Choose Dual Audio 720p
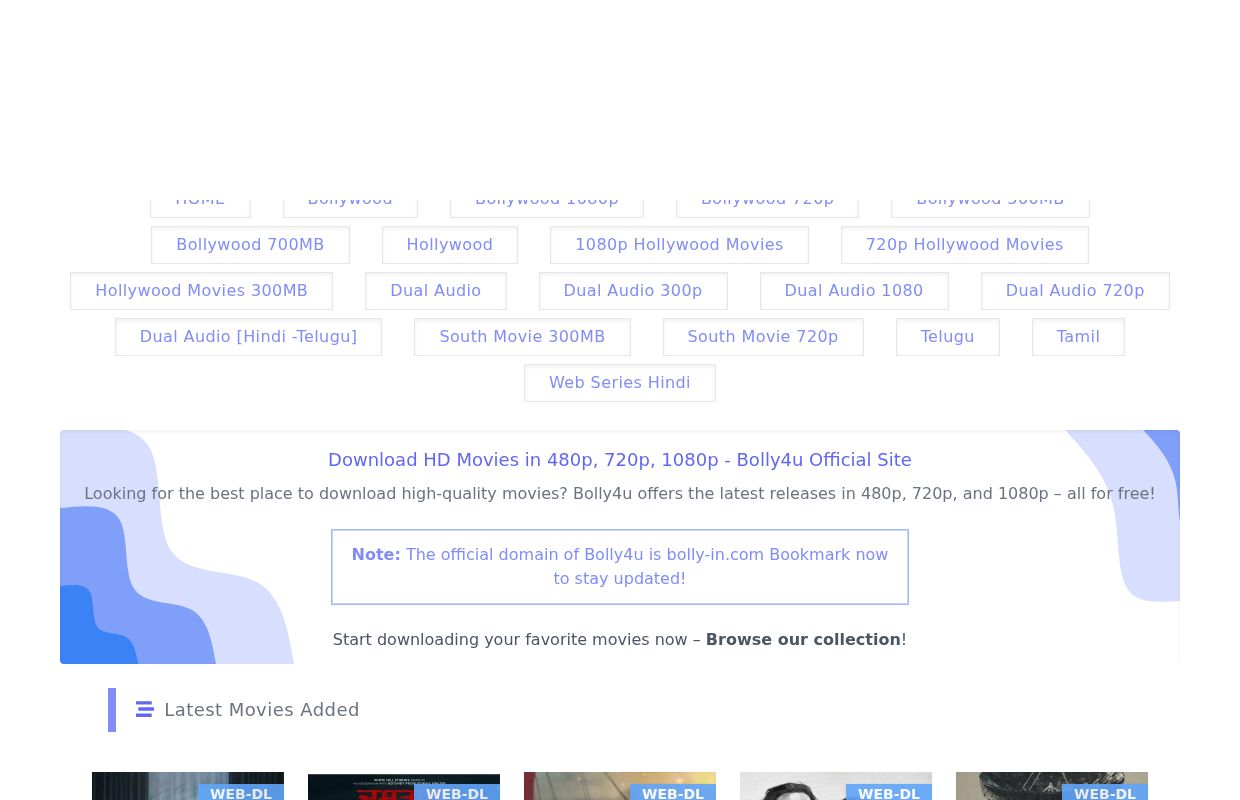Image resolution: width=1240 pixels, height=800 pixels. click(x=1075, y=291)
